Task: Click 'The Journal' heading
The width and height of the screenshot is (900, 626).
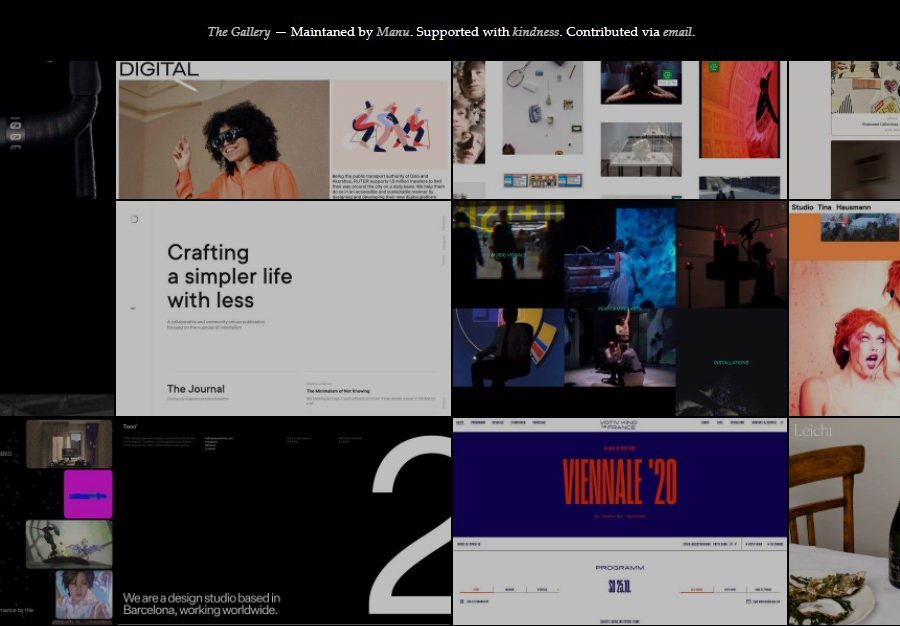Action: coord(196,389)
